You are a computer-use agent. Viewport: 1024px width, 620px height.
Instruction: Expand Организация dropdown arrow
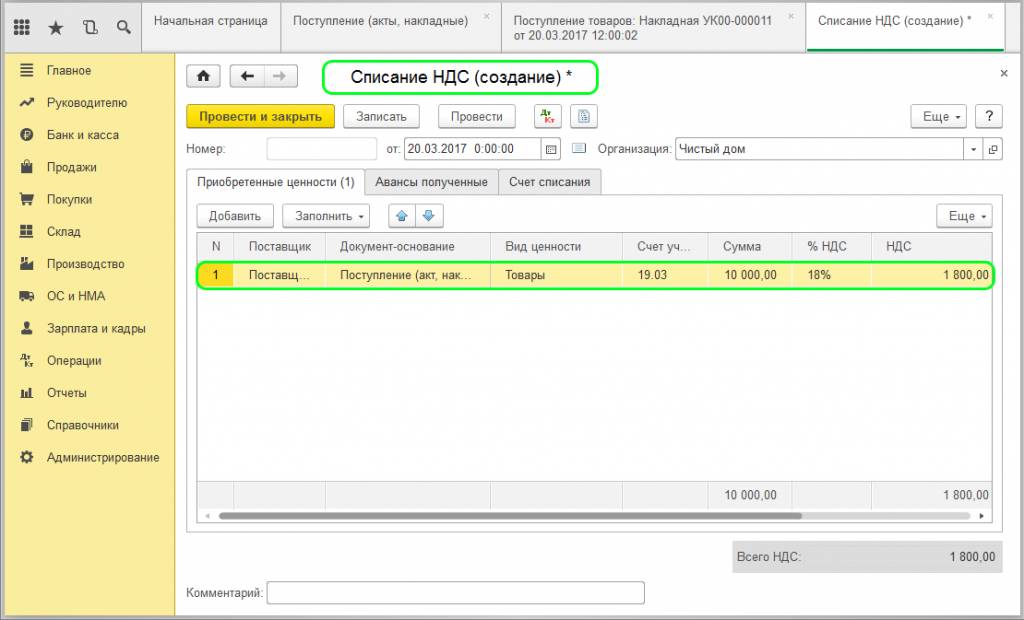(x=974, y=149)
